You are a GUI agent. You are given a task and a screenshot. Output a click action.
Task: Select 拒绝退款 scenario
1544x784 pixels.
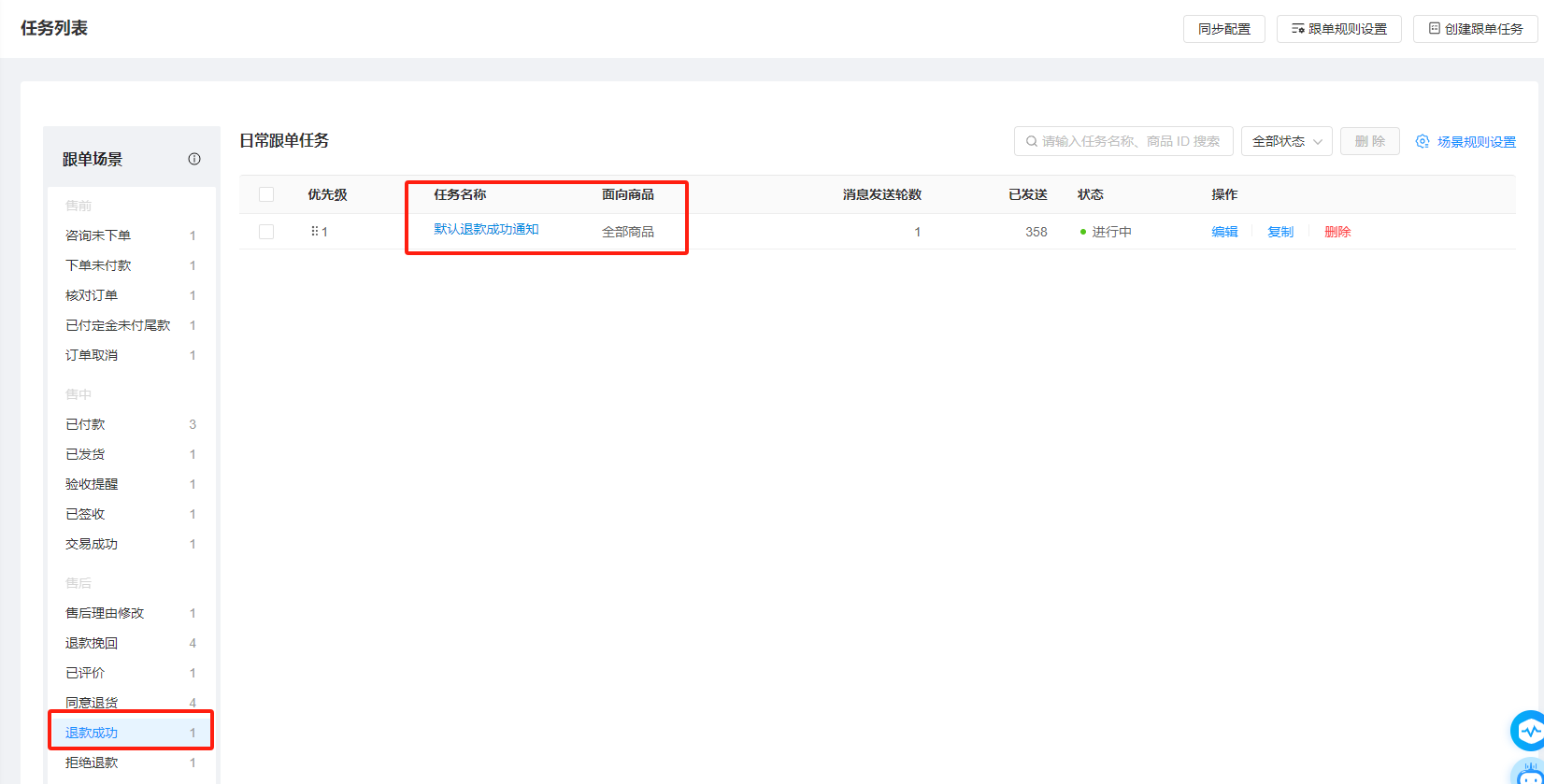click(x=131, y=763)
